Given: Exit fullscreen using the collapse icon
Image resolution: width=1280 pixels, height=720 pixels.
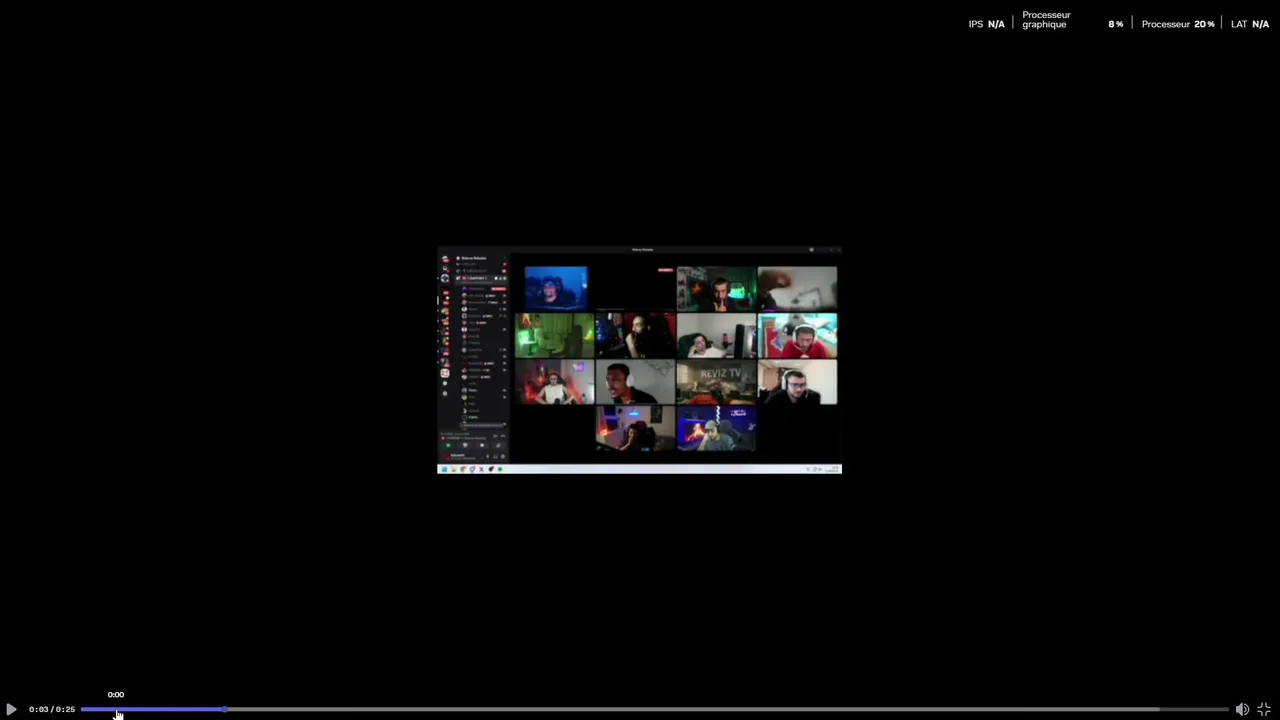Looking at the screenshot, I should pos(1264,709).
